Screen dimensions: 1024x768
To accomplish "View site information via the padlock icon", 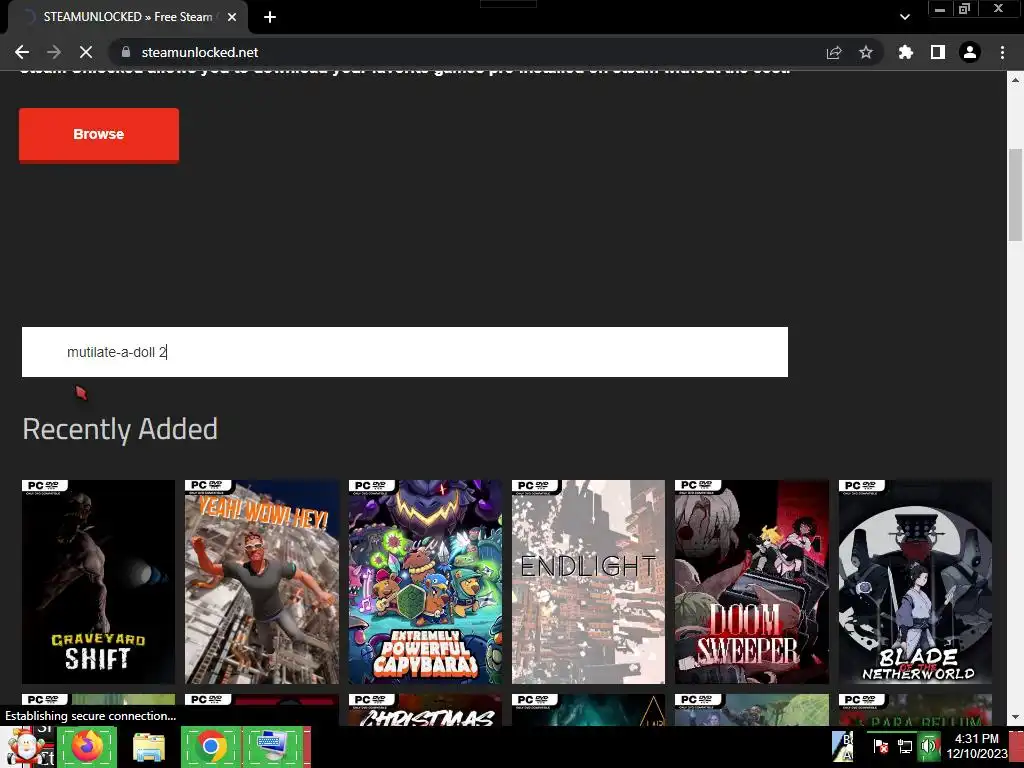I will pyautogui.click(x=126, y=52).
